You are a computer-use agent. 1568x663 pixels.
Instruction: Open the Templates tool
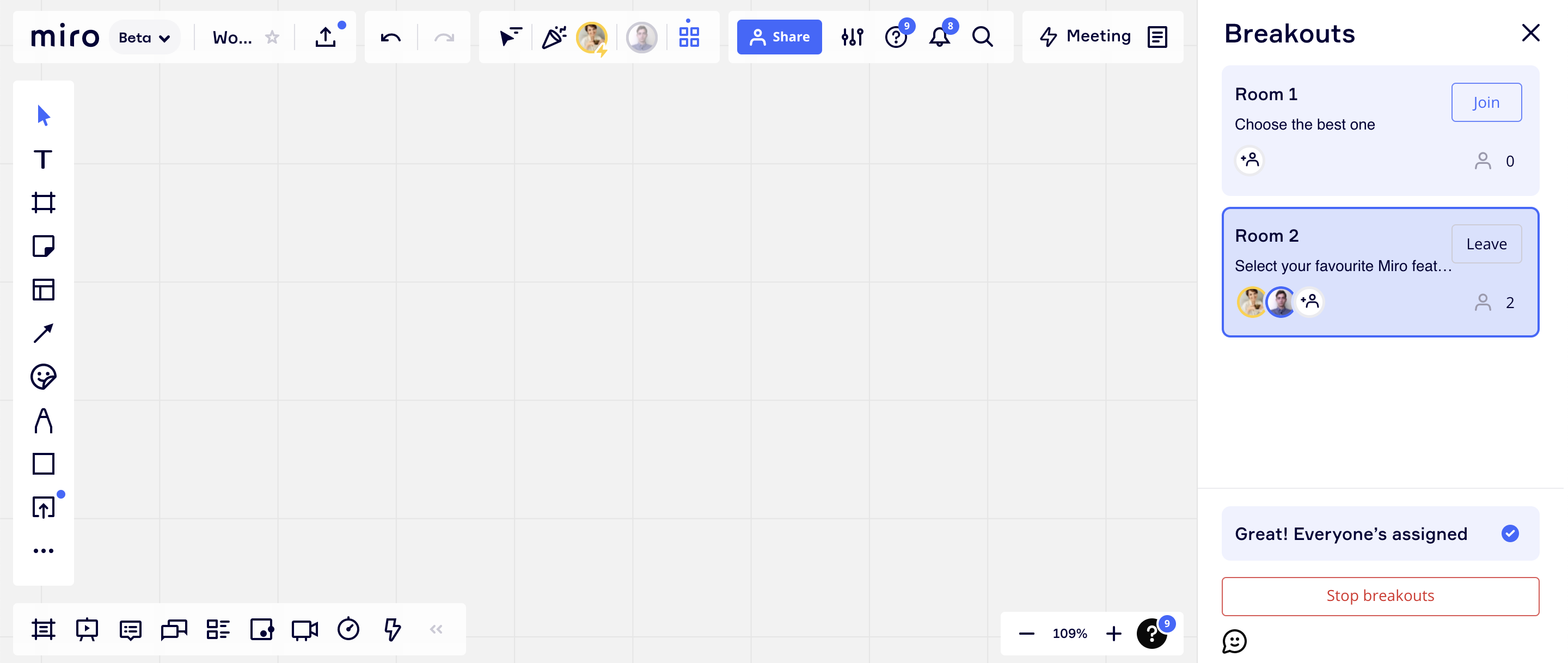point(43,290)
